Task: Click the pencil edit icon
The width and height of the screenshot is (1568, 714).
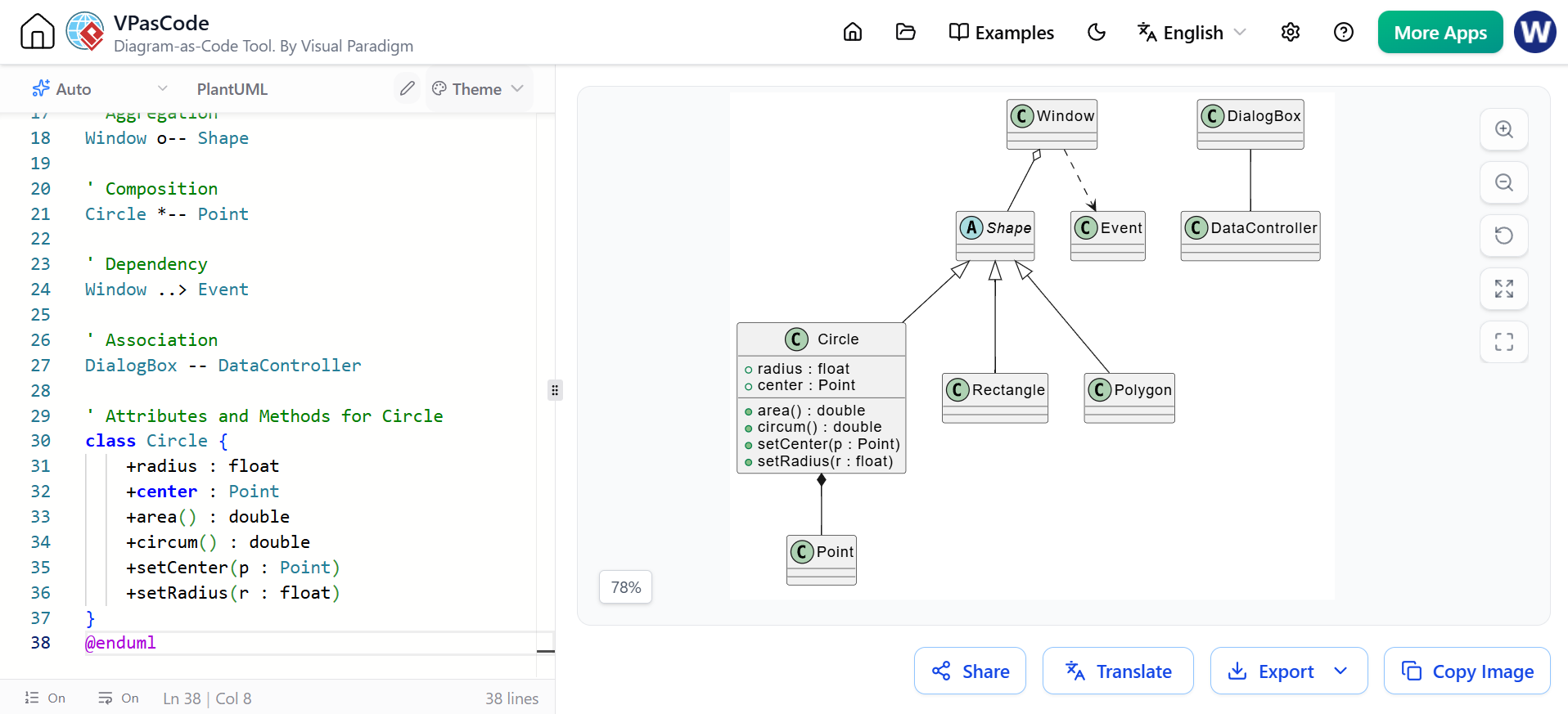Action: coord(408,88)
